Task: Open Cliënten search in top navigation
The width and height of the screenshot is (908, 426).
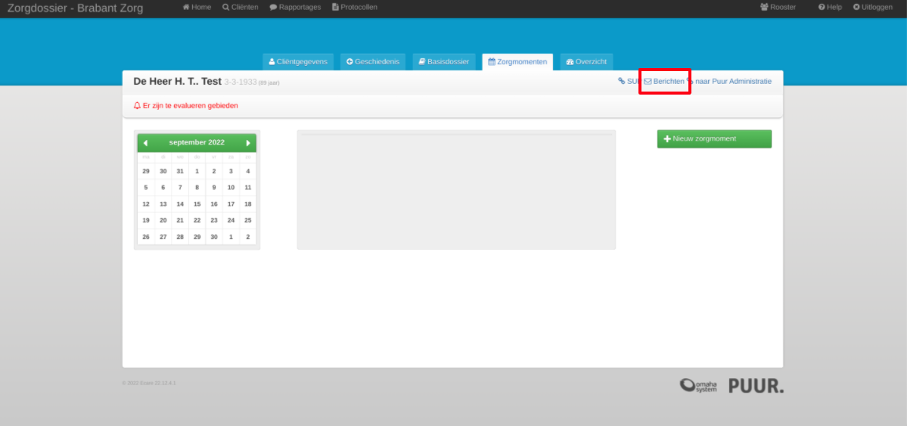Action: point(240,8)
